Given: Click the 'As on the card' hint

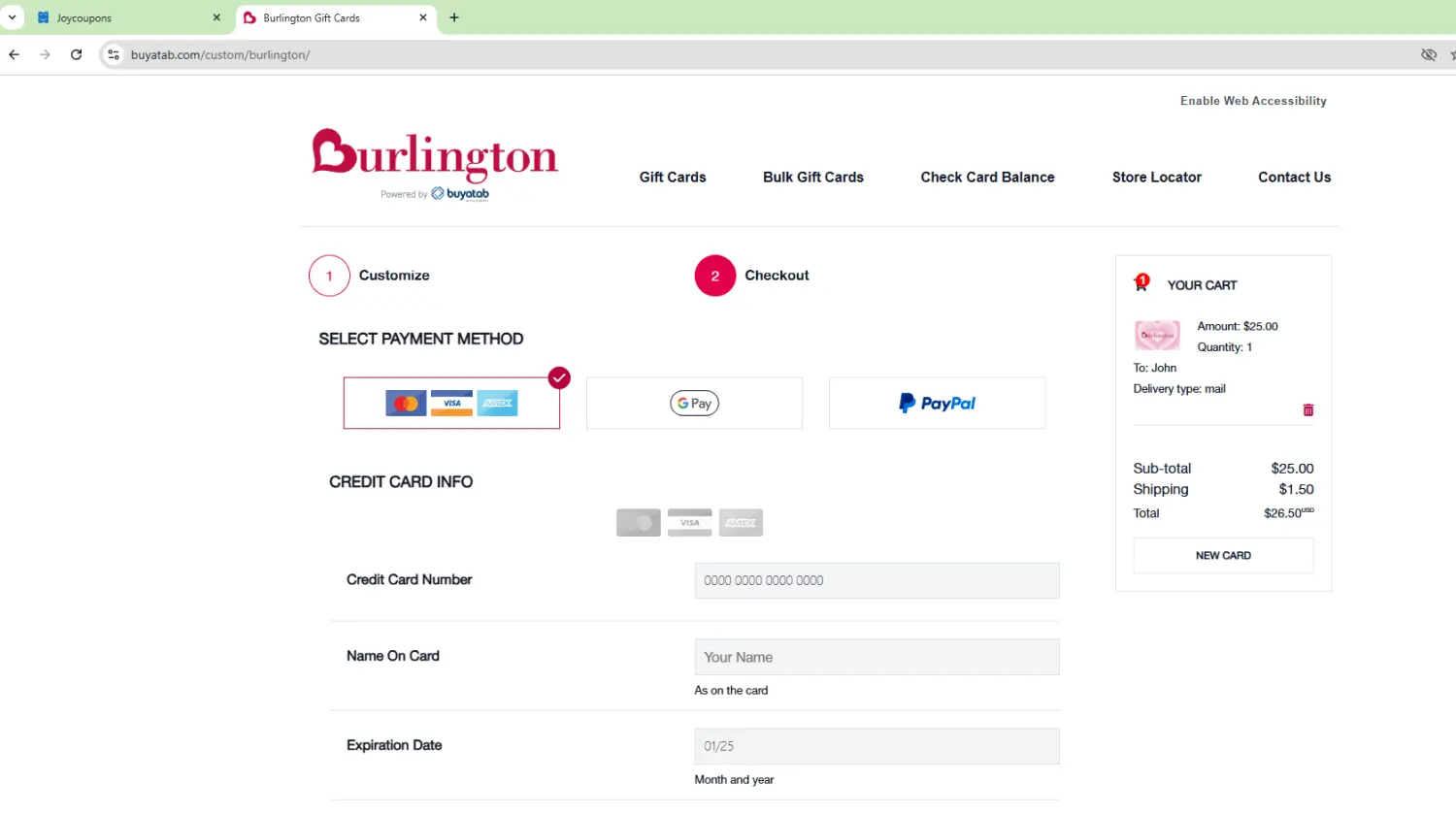Looking at the screenshot, I should pos(731,691).
